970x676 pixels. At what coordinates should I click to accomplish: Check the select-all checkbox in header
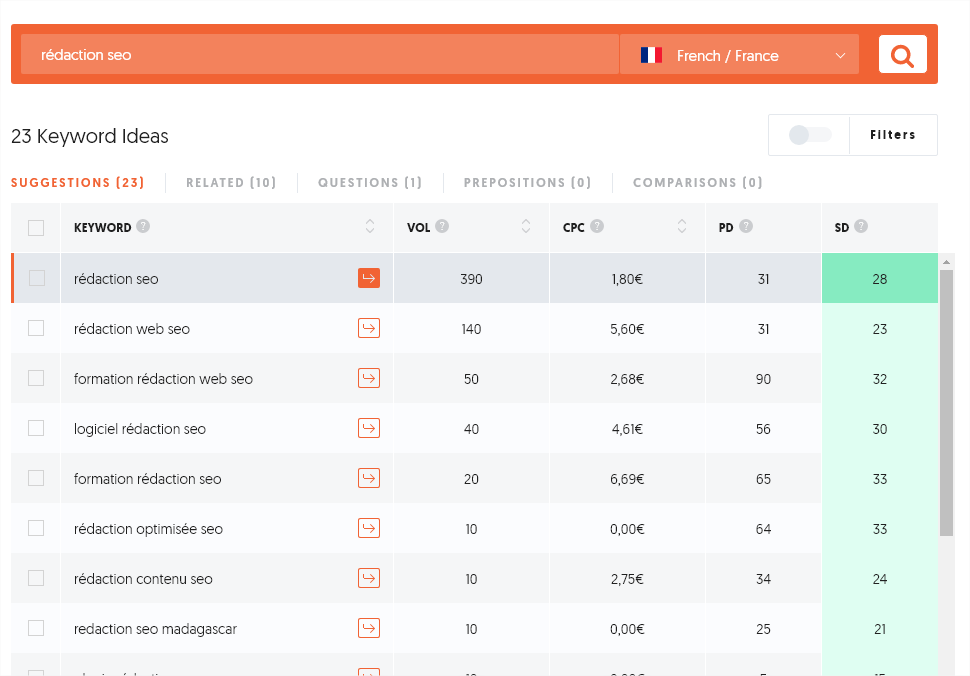36,228
